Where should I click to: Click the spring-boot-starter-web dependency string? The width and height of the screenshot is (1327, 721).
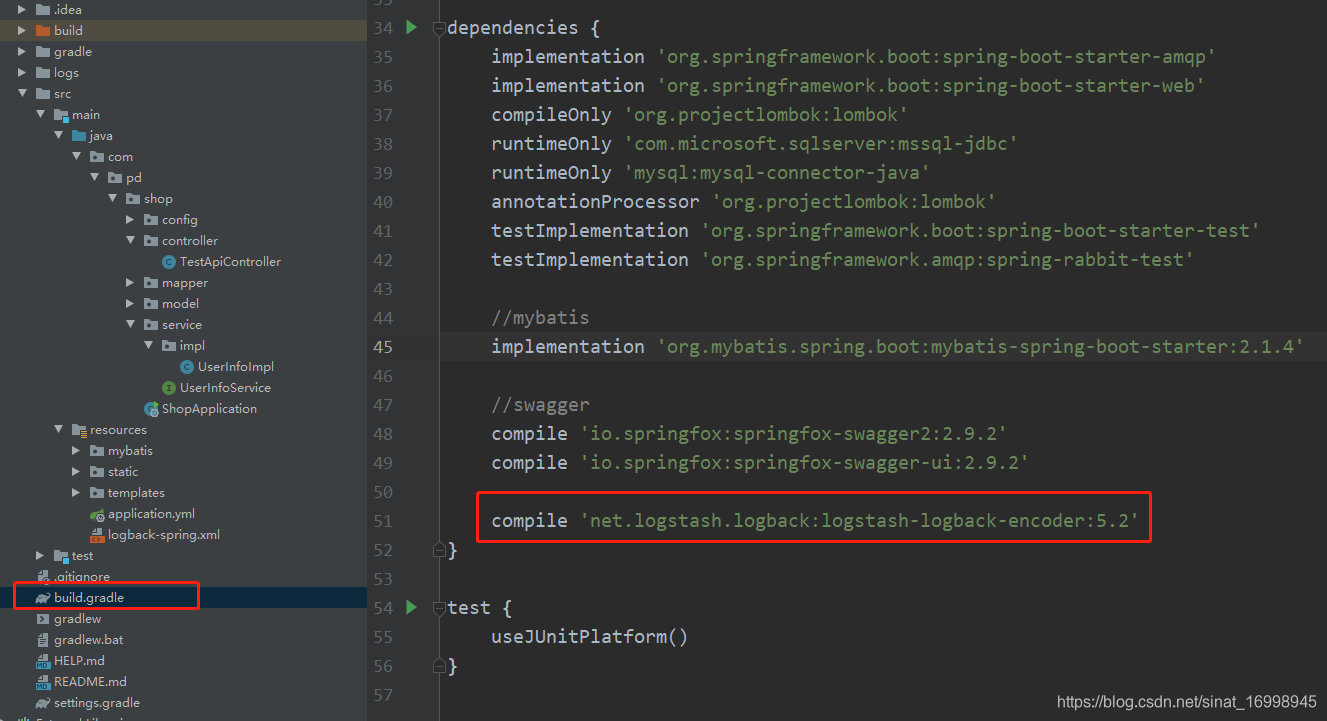tap(930, 86)
